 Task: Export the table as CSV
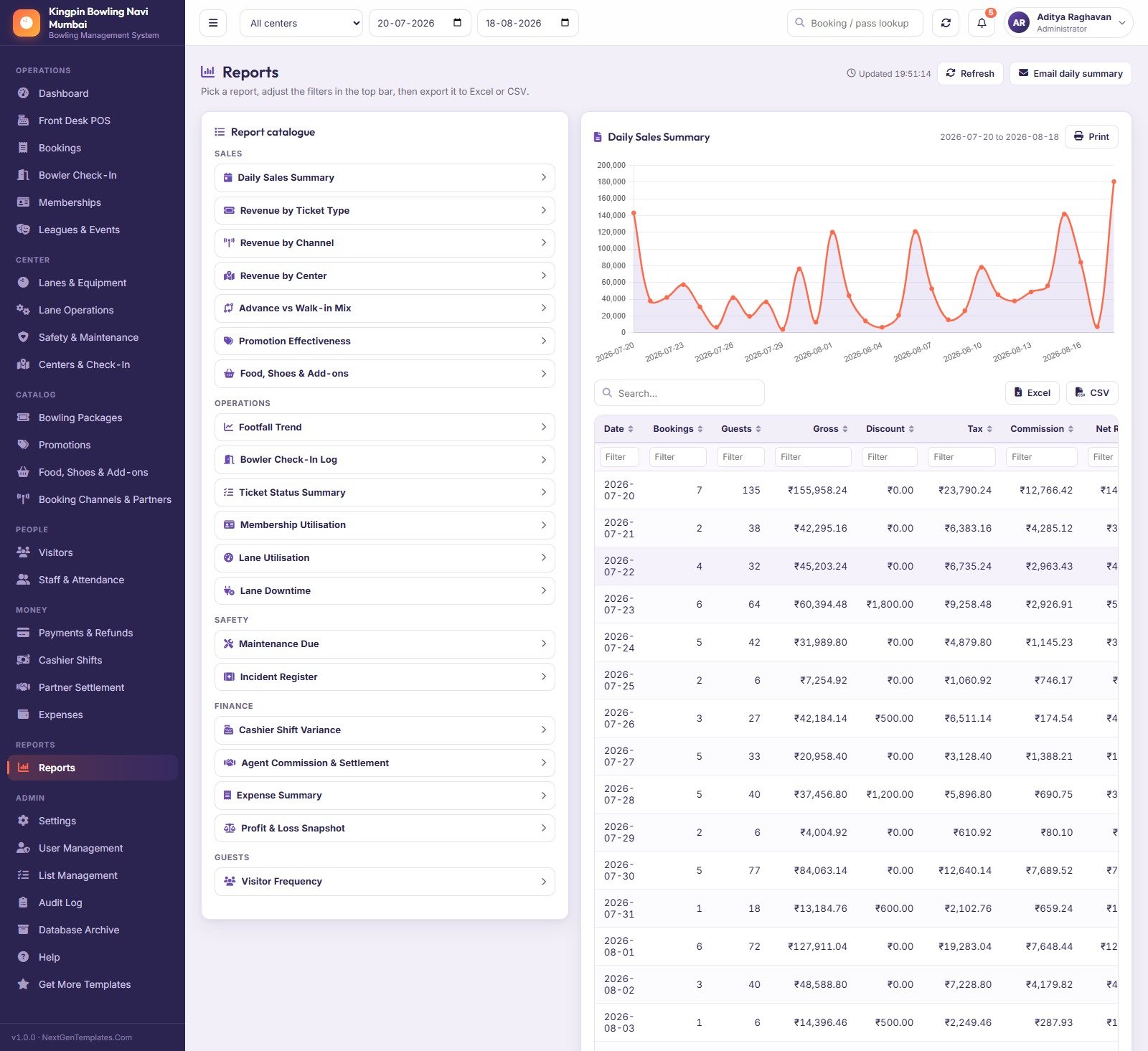pyautogui.click(x=1092, y=393)
